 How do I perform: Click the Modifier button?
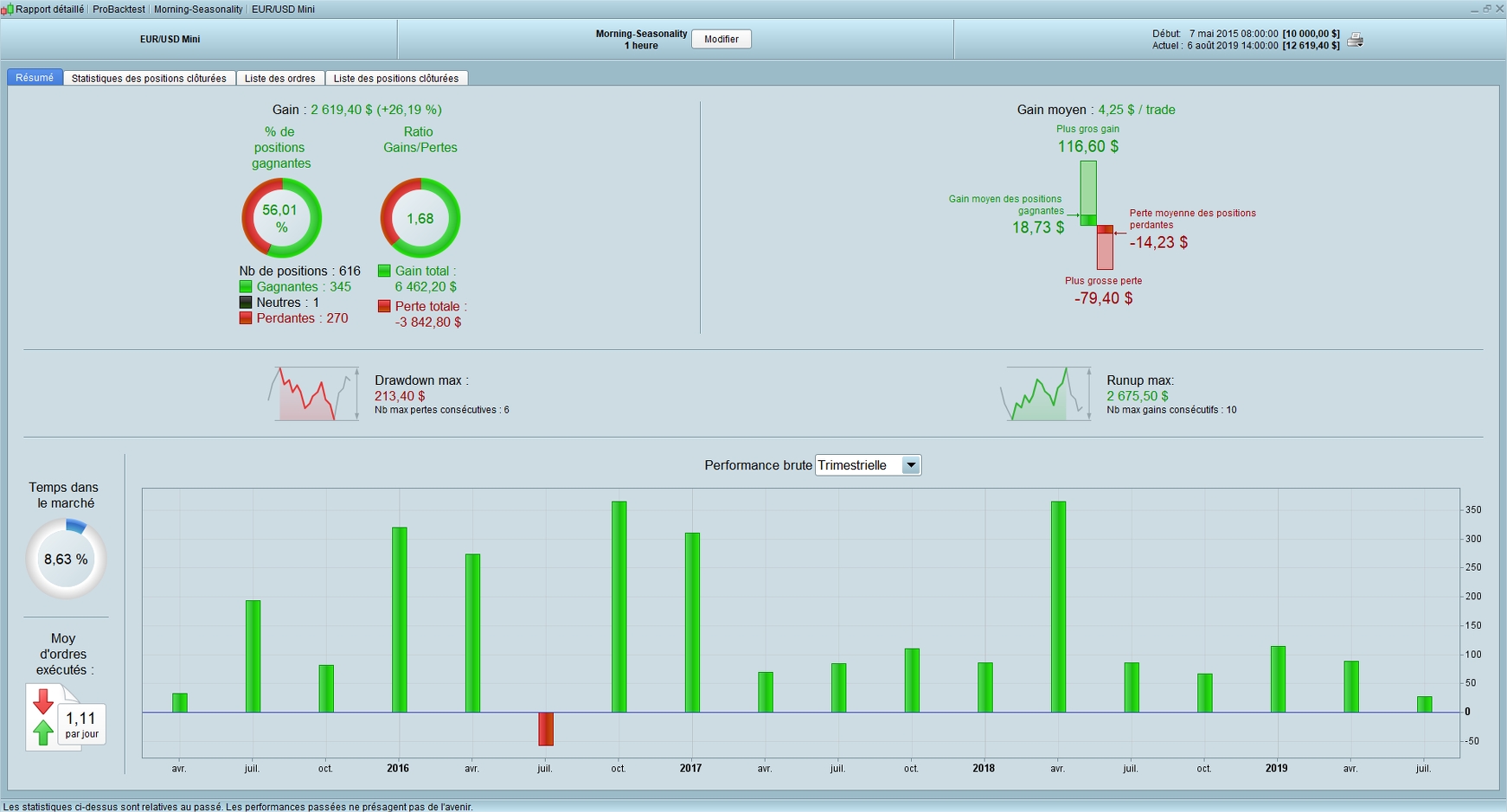tap(721, 39)
